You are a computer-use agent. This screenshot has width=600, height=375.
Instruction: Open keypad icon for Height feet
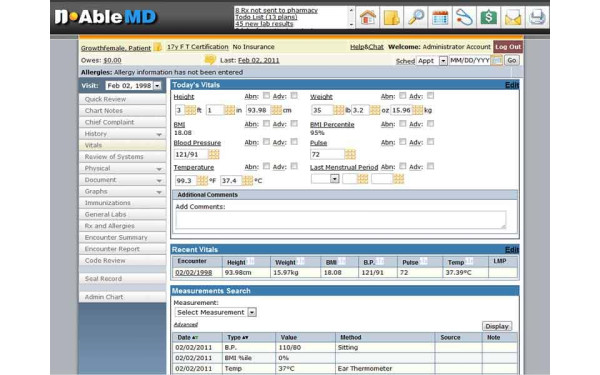point(190,110)
